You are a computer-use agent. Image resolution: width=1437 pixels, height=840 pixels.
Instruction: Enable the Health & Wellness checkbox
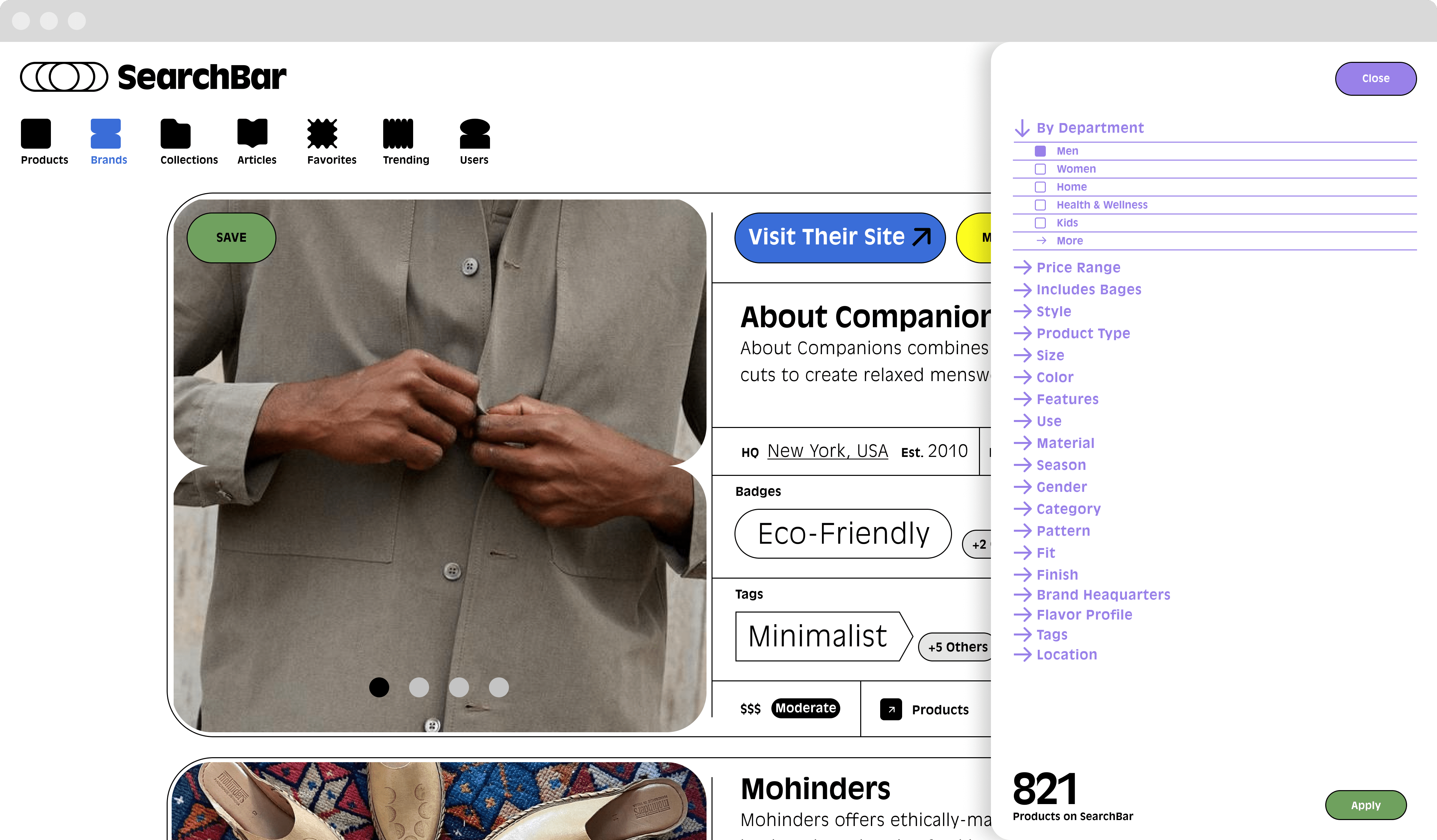point(1040,205)
